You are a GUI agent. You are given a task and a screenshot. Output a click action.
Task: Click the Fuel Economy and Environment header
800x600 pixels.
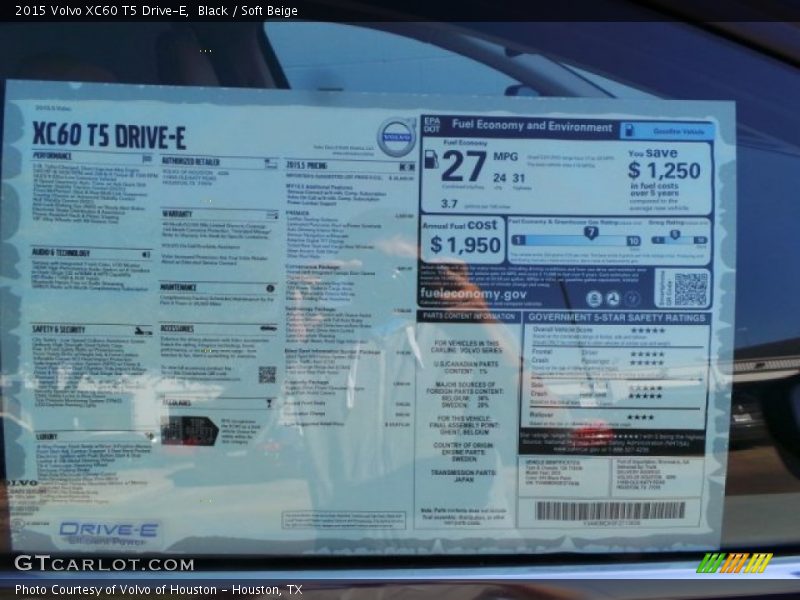pyautogui.click(x=532, y=126)
